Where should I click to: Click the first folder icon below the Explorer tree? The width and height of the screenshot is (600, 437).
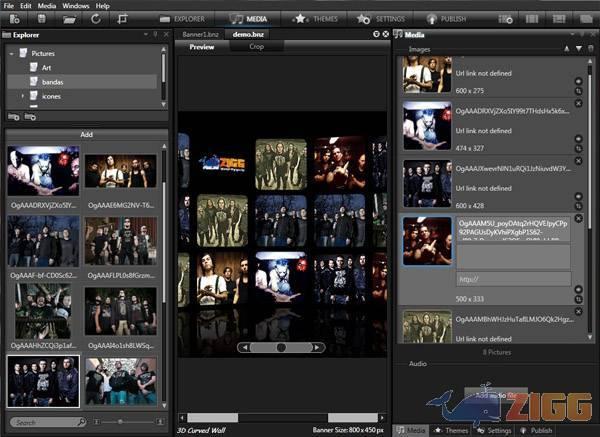(14, 117)
